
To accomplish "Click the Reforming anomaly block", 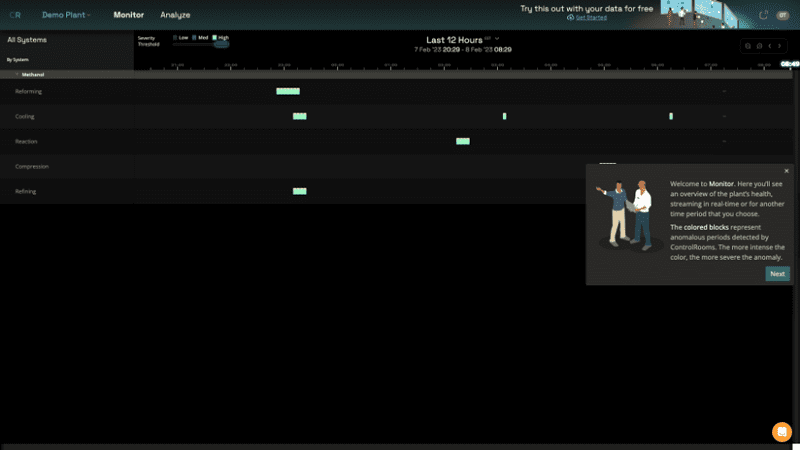I will (288, 91).
